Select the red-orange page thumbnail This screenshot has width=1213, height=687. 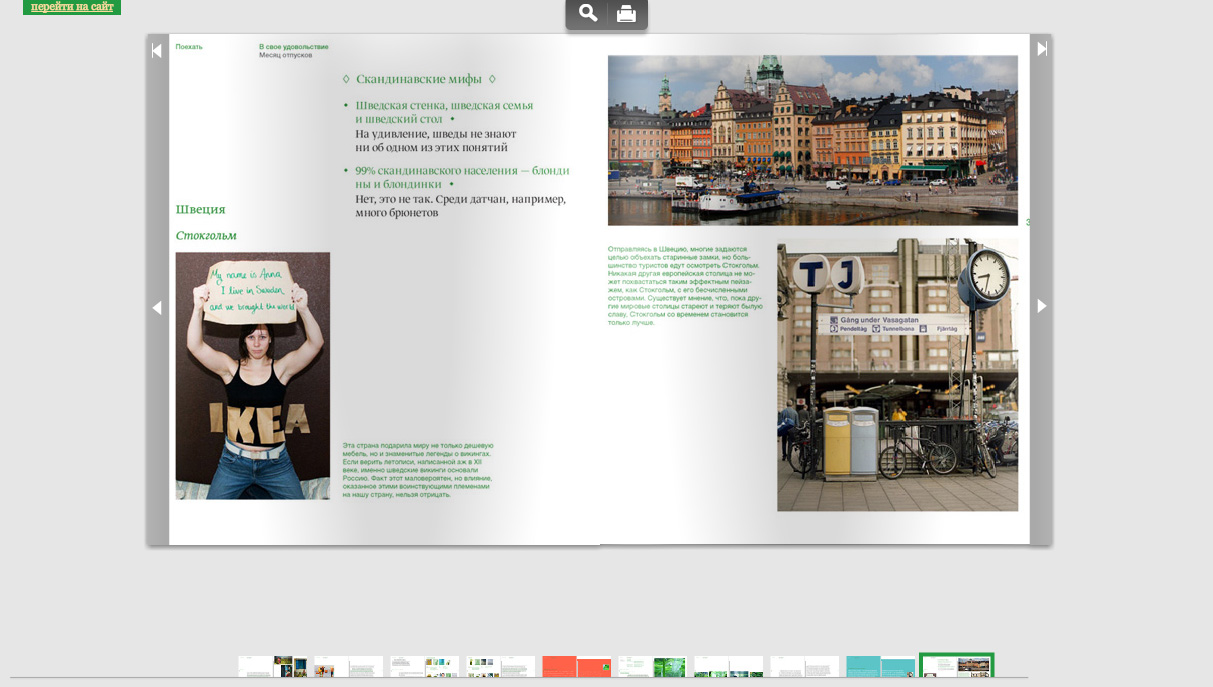pos(576,667)
